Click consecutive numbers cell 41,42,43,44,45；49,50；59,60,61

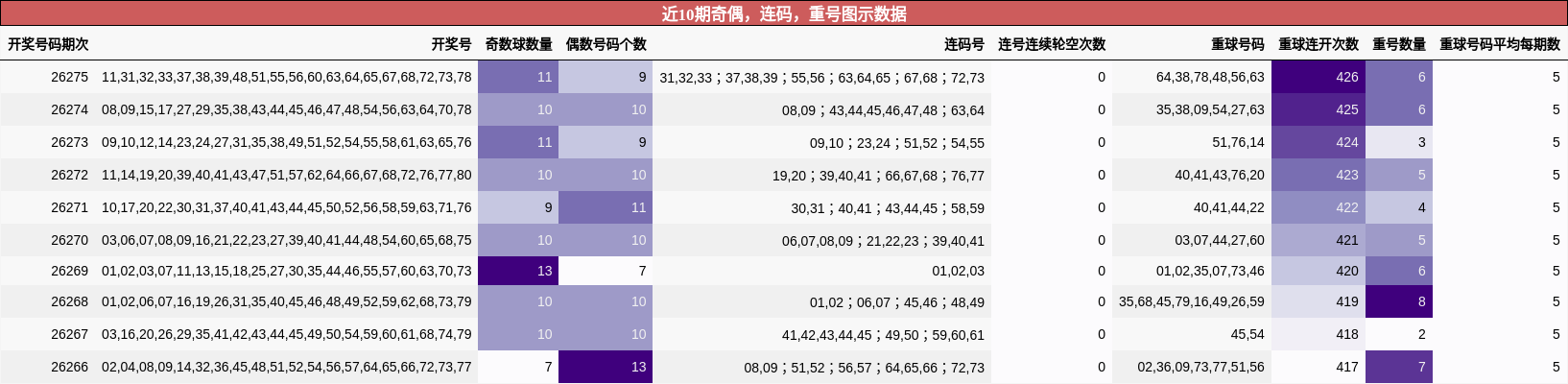click(821, 334)
